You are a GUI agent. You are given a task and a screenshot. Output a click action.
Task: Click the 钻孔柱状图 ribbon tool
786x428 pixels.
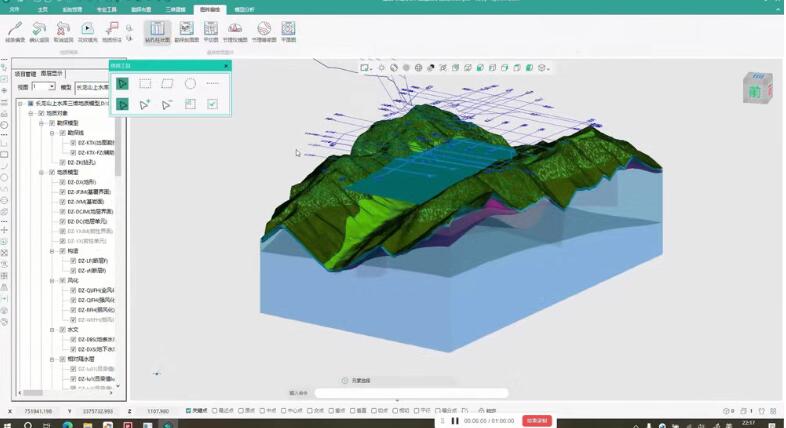click(157, 31)
